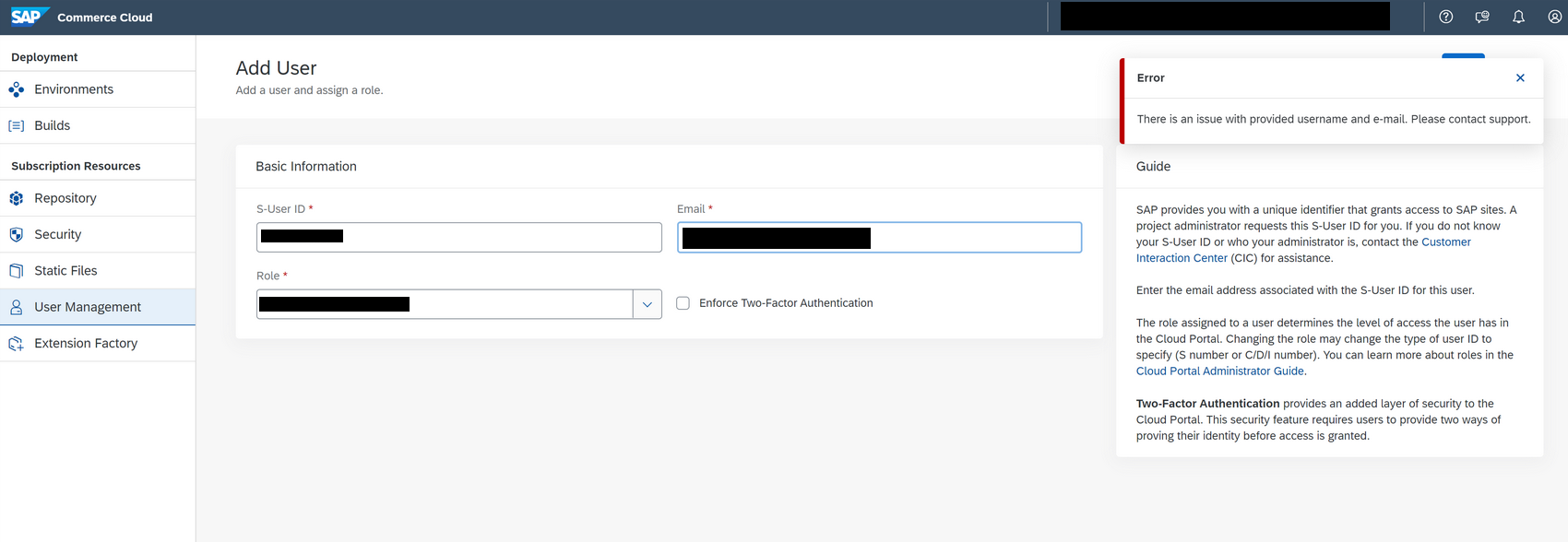Click the Builds sidebar icon
1568x542 pixels.
[17, 125]
